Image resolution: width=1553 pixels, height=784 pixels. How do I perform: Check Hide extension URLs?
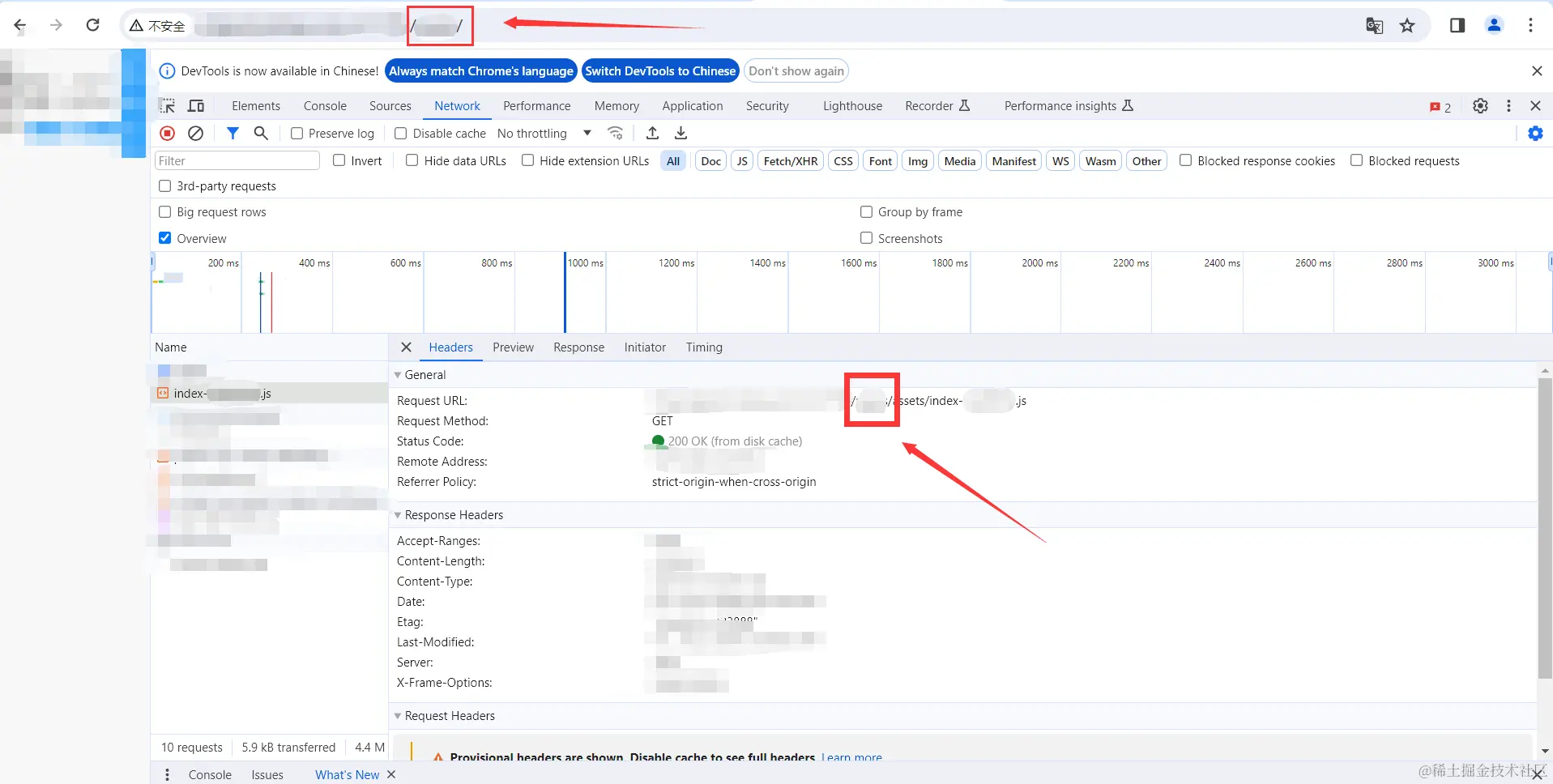click(528, 160)
